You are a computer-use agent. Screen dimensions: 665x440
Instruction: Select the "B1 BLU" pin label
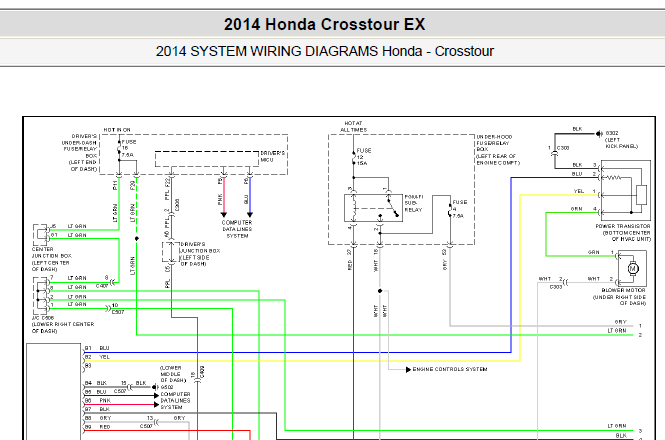point(97,348)
